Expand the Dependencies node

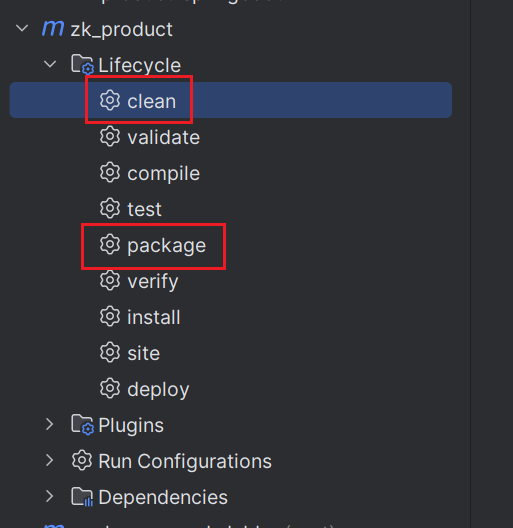coord(50,496)
